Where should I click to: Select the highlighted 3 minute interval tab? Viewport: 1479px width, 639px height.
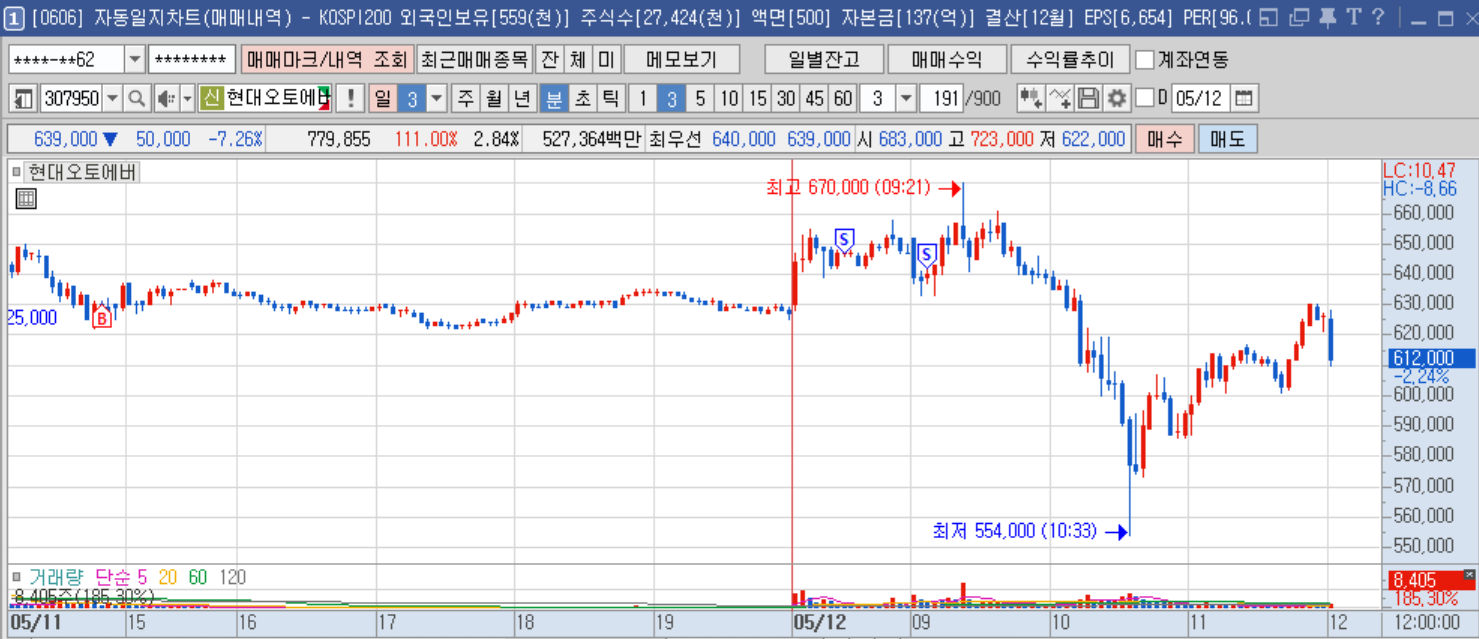[x=672, y=98]
